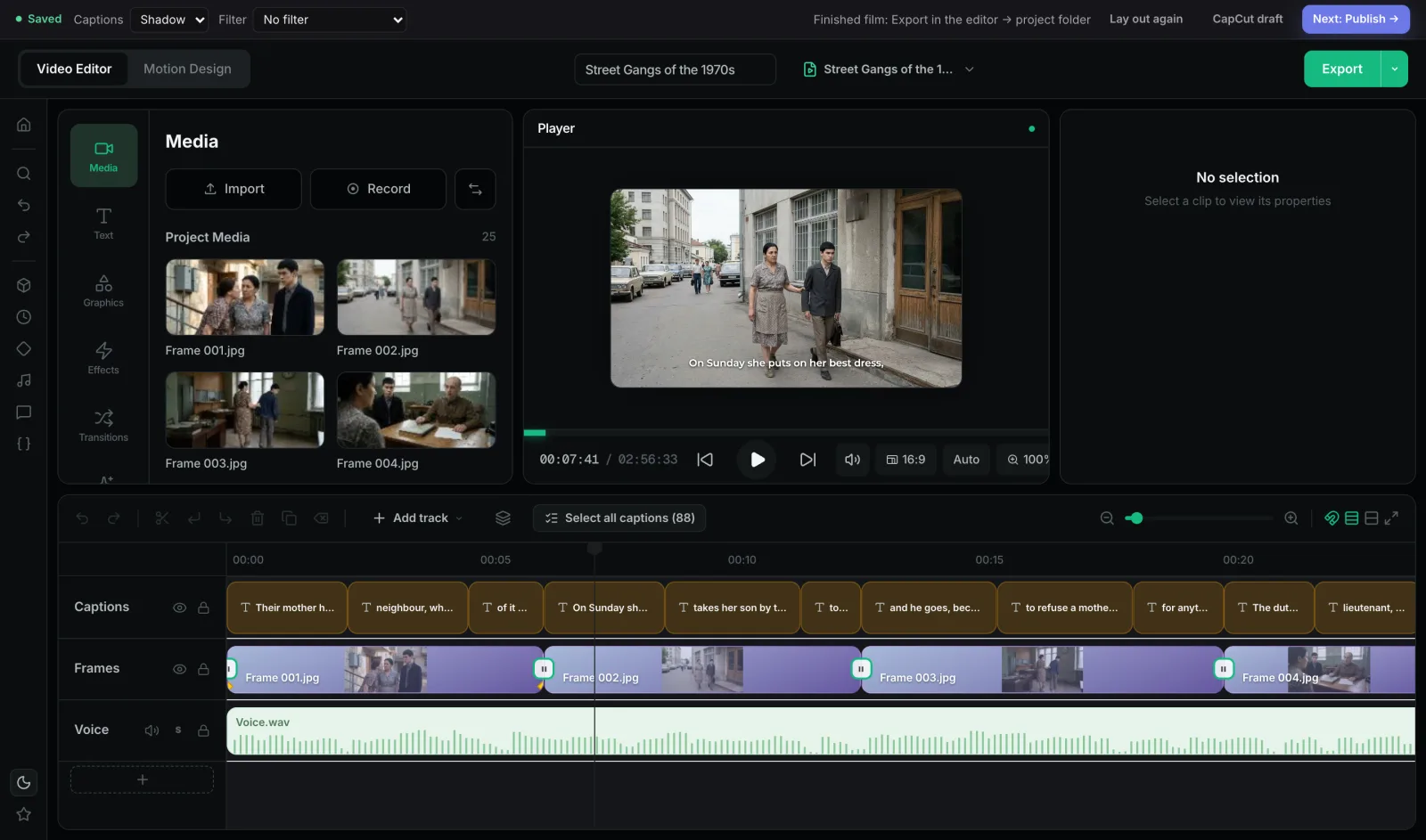This screenshot has height=840, width=1426.
Task: Click the music note icon in sidebar
Action: [x=24, y=380]
